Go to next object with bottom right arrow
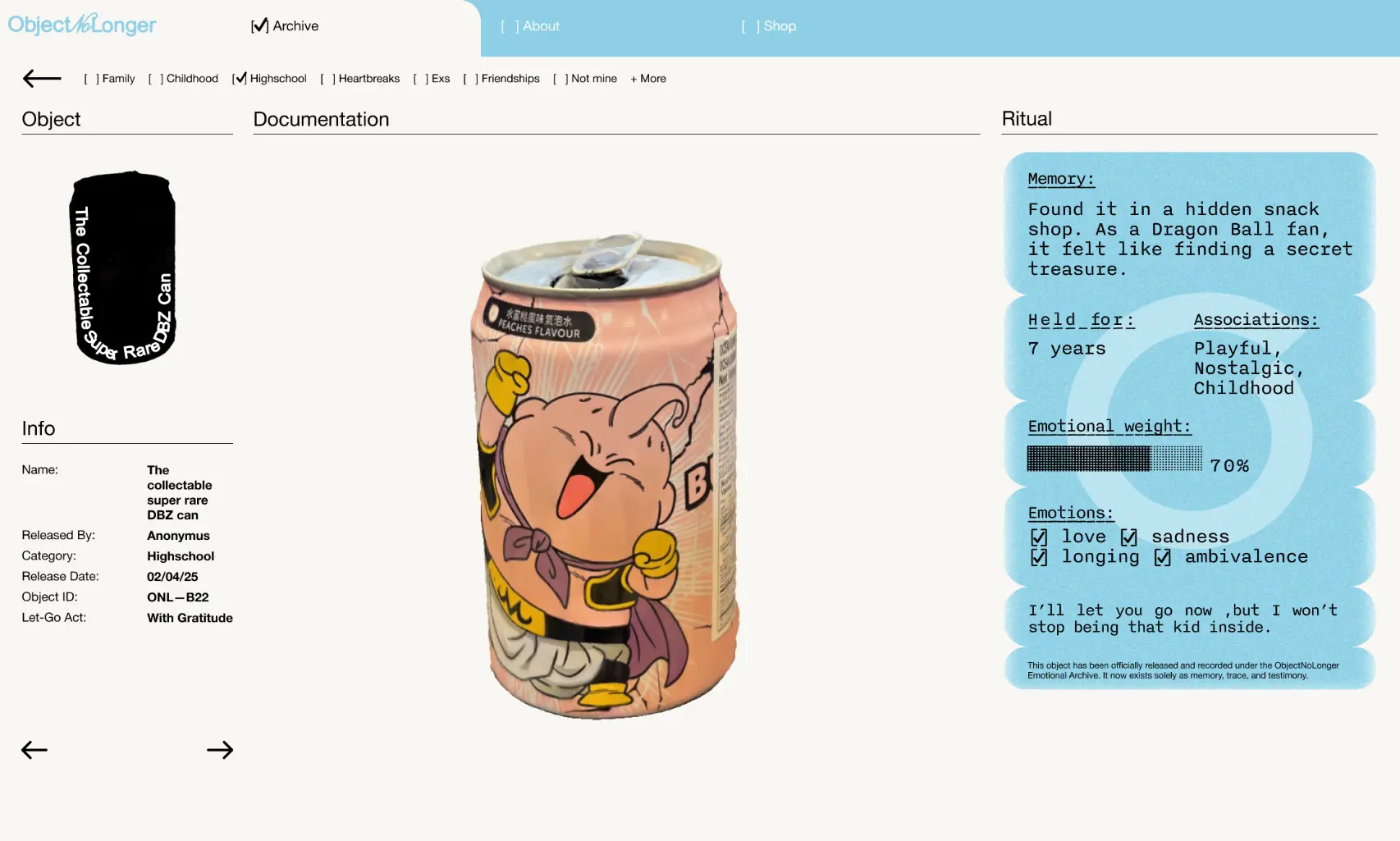Screen dimensions: 1400x841 (x=219, y=750)
